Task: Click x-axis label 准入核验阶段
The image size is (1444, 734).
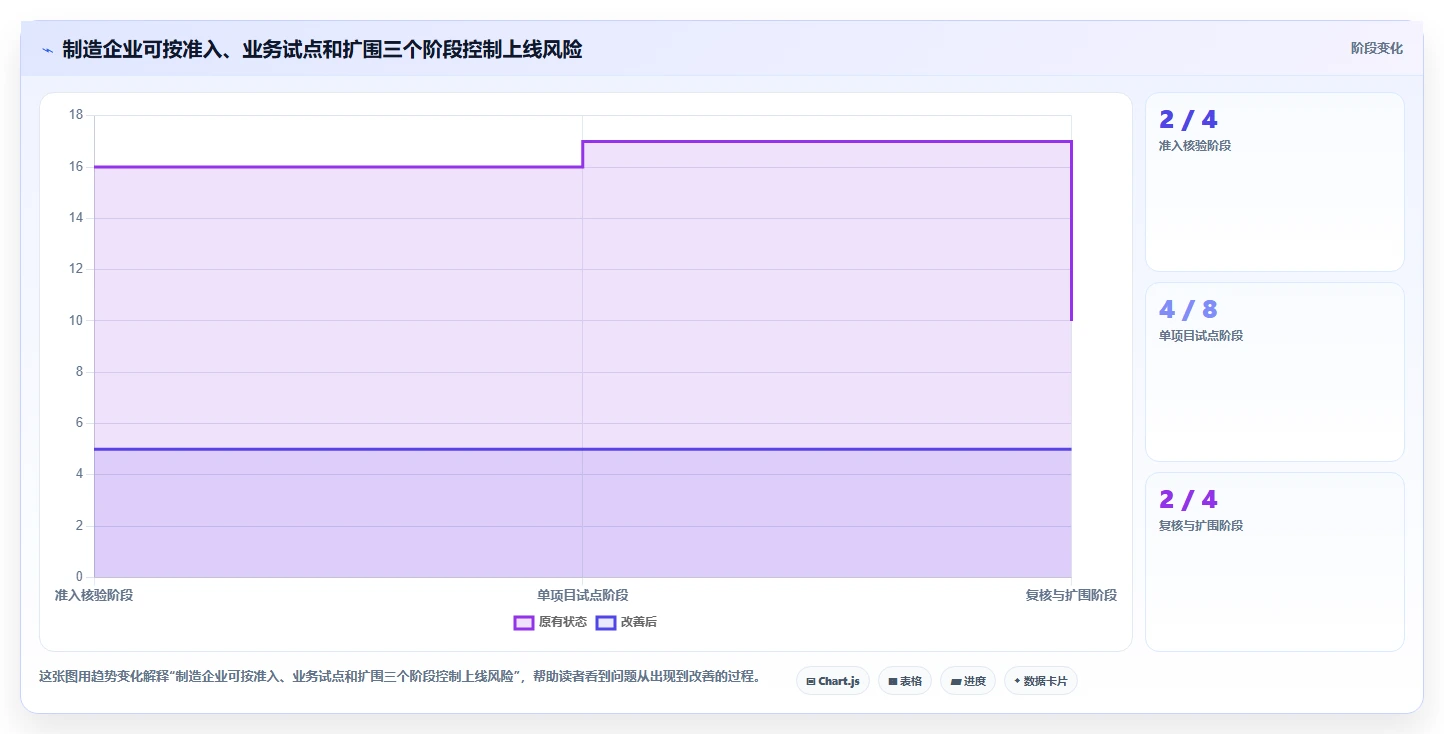Action: (x=94, y=595)
